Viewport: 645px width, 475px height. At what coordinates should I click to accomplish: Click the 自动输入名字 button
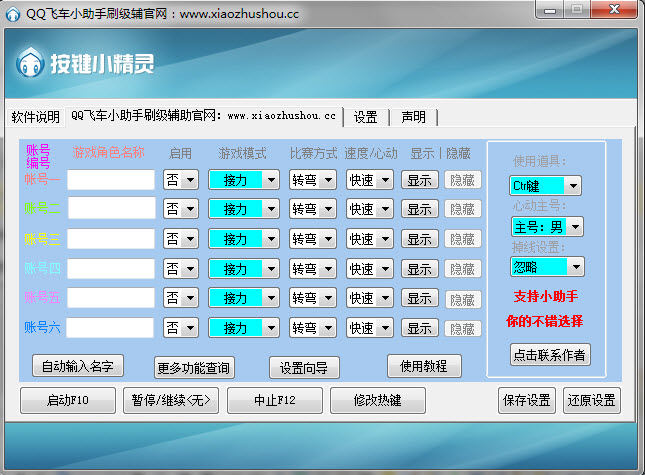78,366
